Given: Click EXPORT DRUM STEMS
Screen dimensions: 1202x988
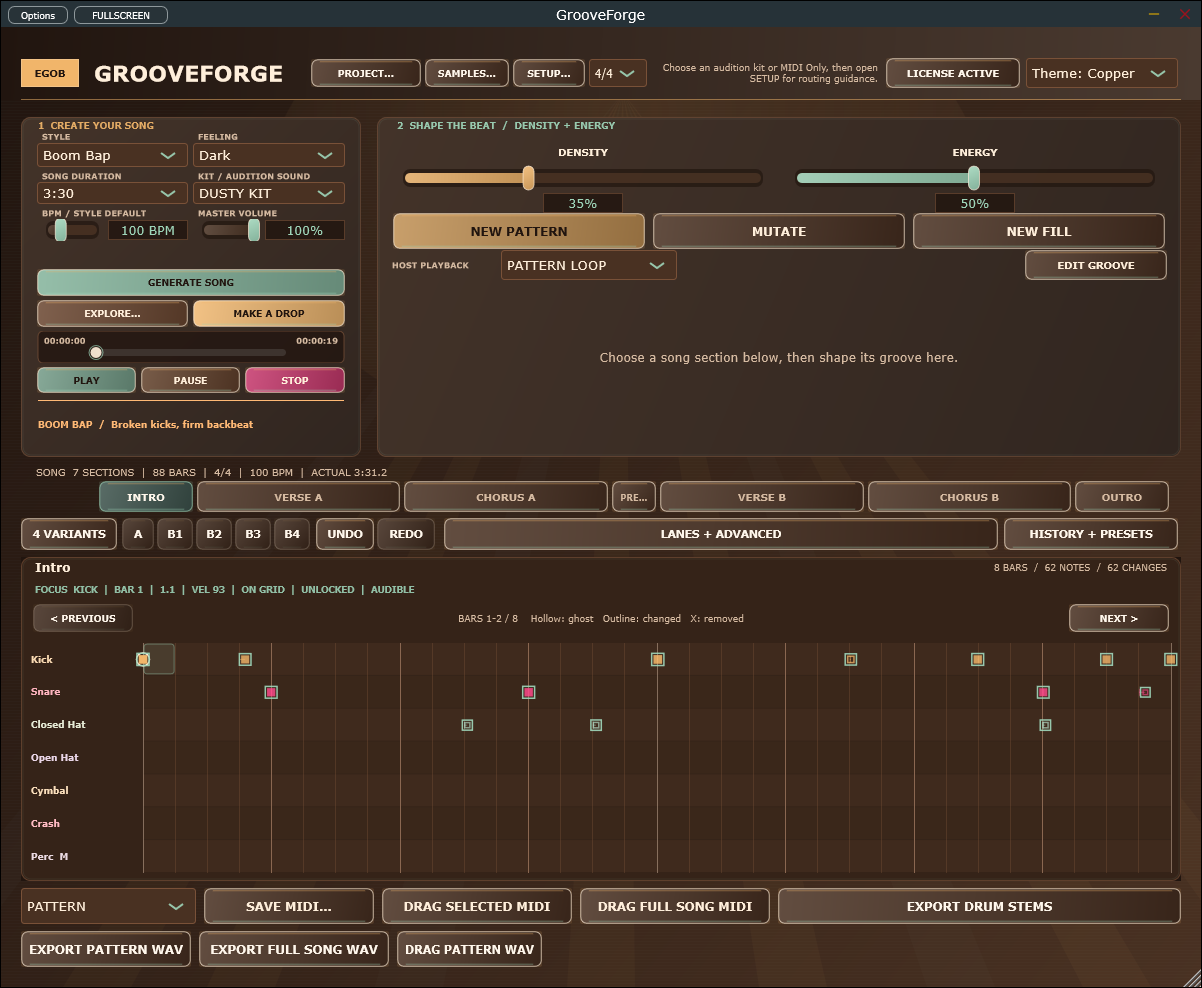Looking at the screenshot, I should (x=980, y=906).
